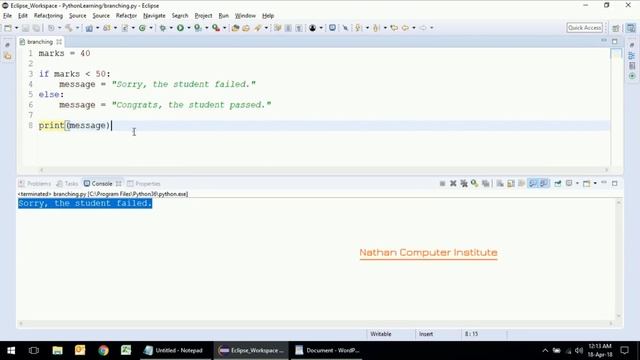Open the Edit menu
Screen dimensions: 640x360
pos(23,16)
